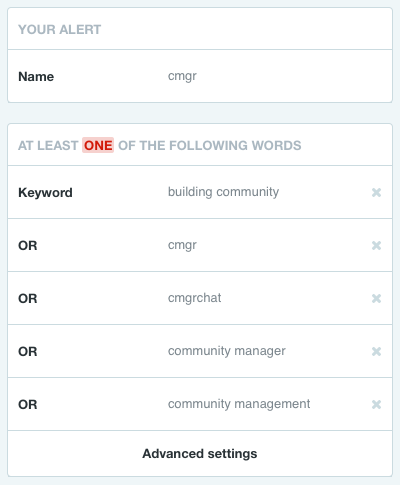Delete the community manager keyword
The height and width of the screenshot is (485, 400).
tap(376, 351)
